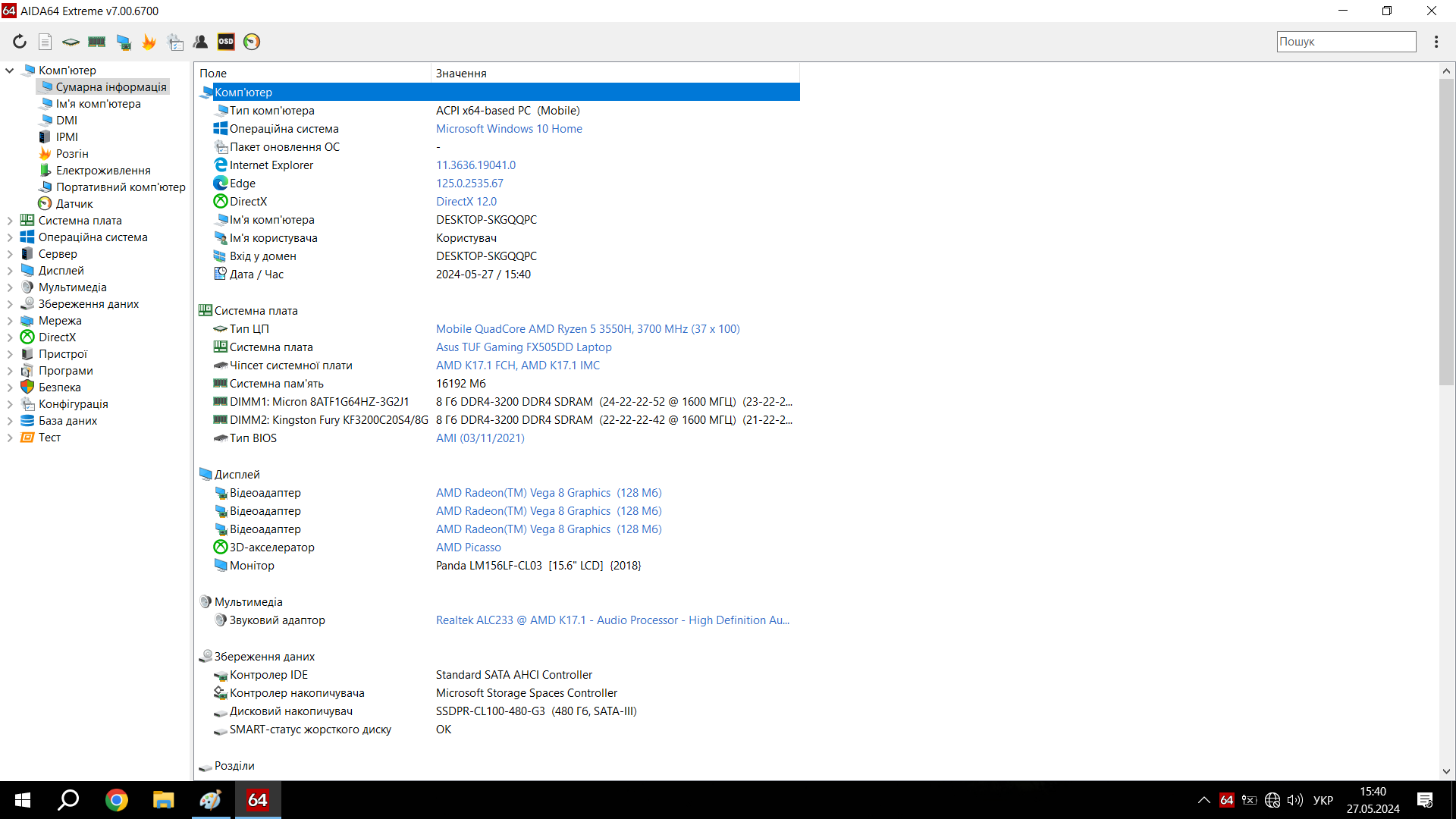This screenshot has width=1456, height=819.
Task: Click the monitor diagnostics toolbar icon
Action: 124,42
